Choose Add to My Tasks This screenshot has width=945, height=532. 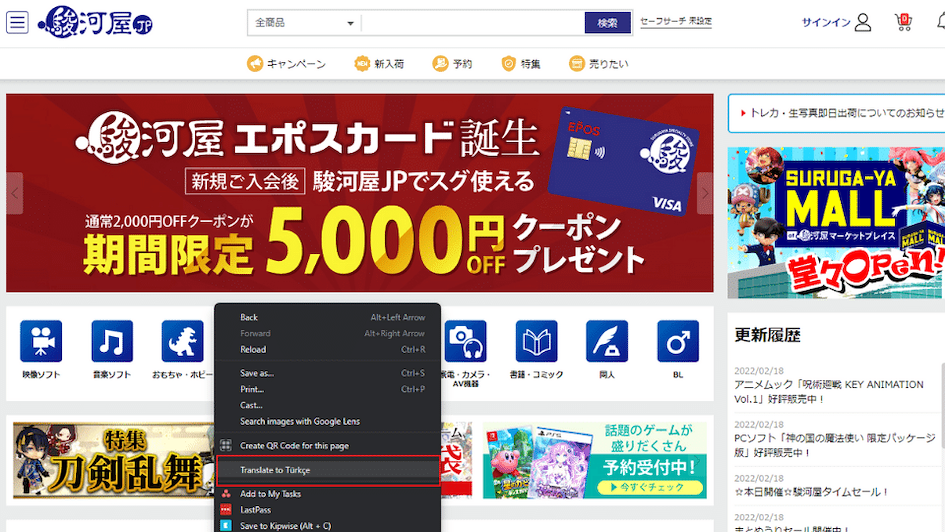pos(328,494)
